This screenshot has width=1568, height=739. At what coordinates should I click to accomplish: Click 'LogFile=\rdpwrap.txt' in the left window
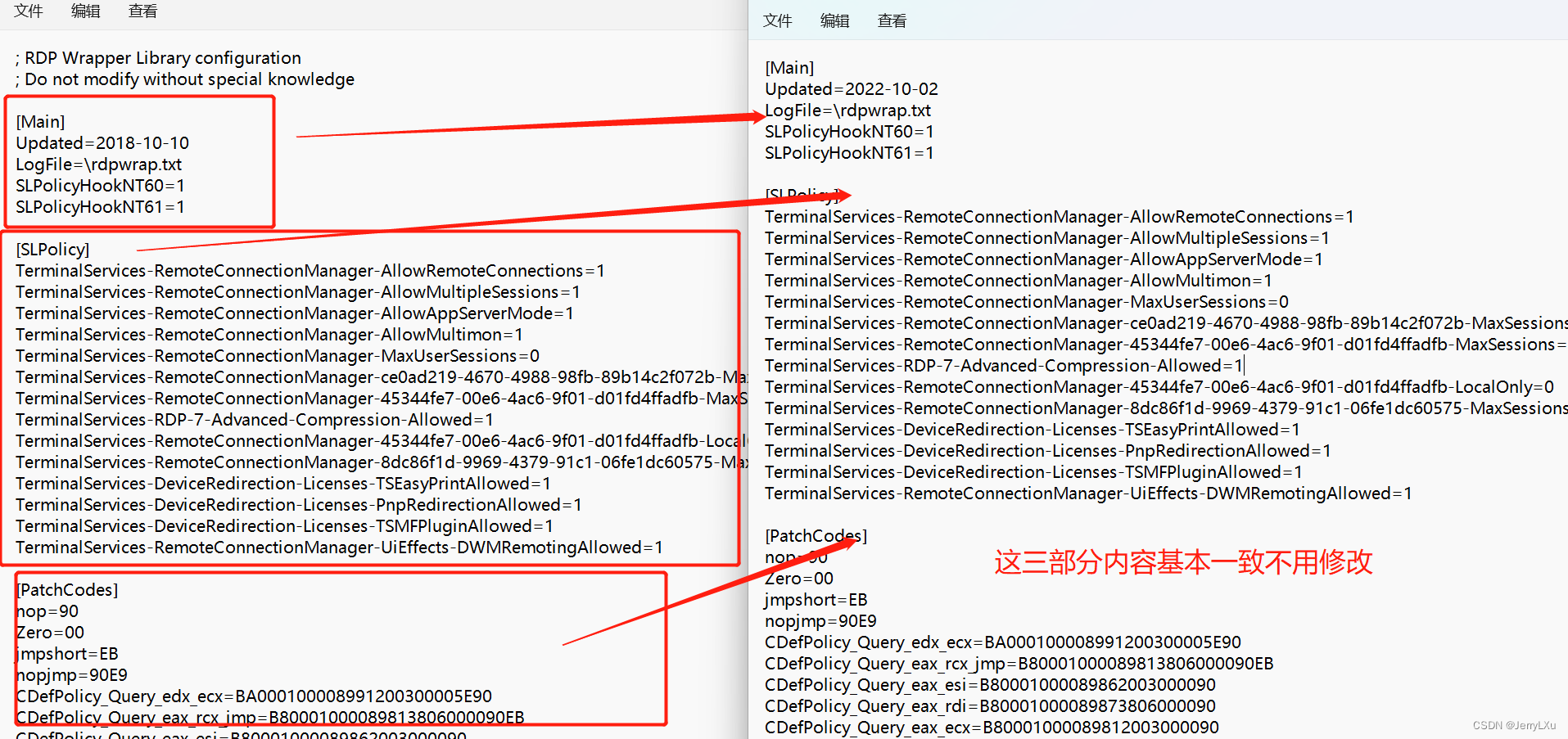click(98, 164)
